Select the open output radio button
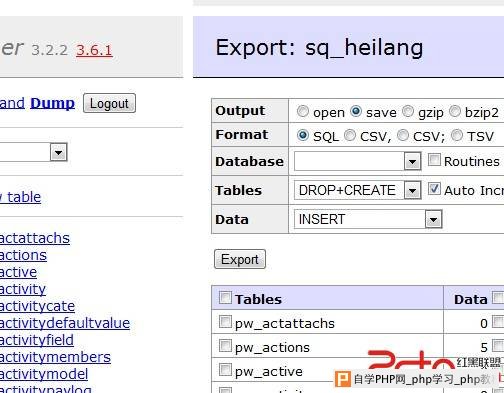This screenshot has width=504, height=393. (x=303, y=111)
